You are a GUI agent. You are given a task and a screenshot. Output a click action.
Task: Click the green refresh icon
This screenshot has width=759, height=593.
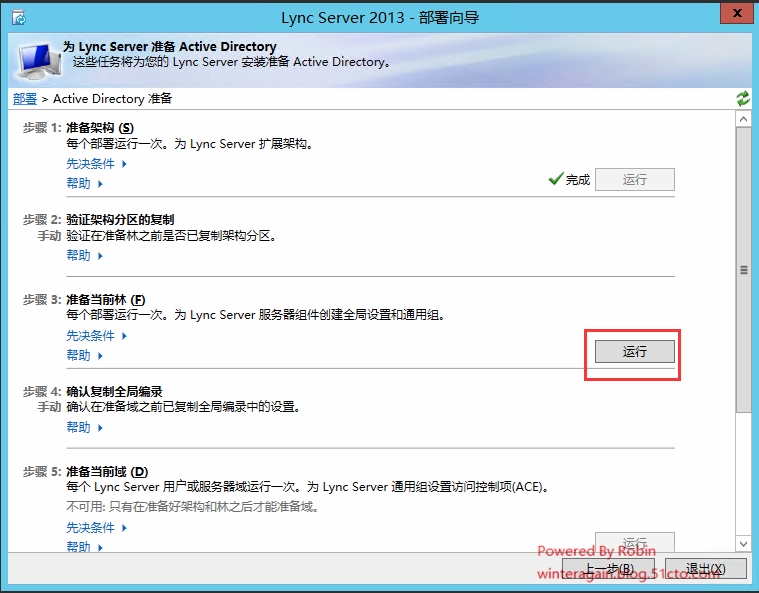(x=743, y=98)
